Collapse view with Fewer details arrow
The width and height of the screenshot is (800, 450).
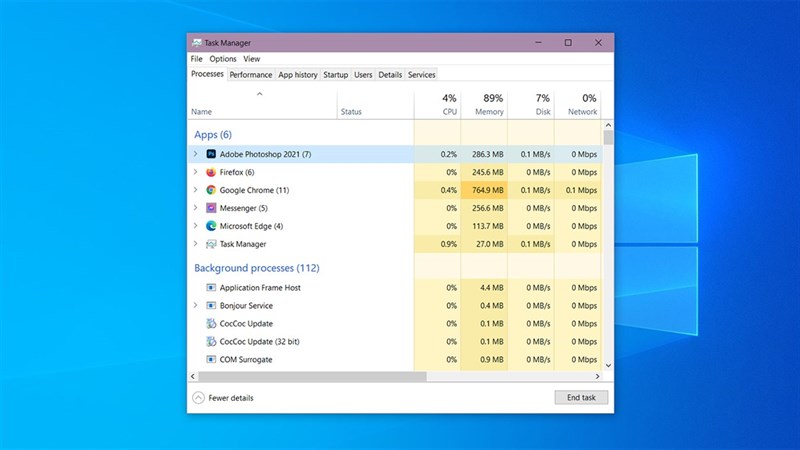pos(198,398)
